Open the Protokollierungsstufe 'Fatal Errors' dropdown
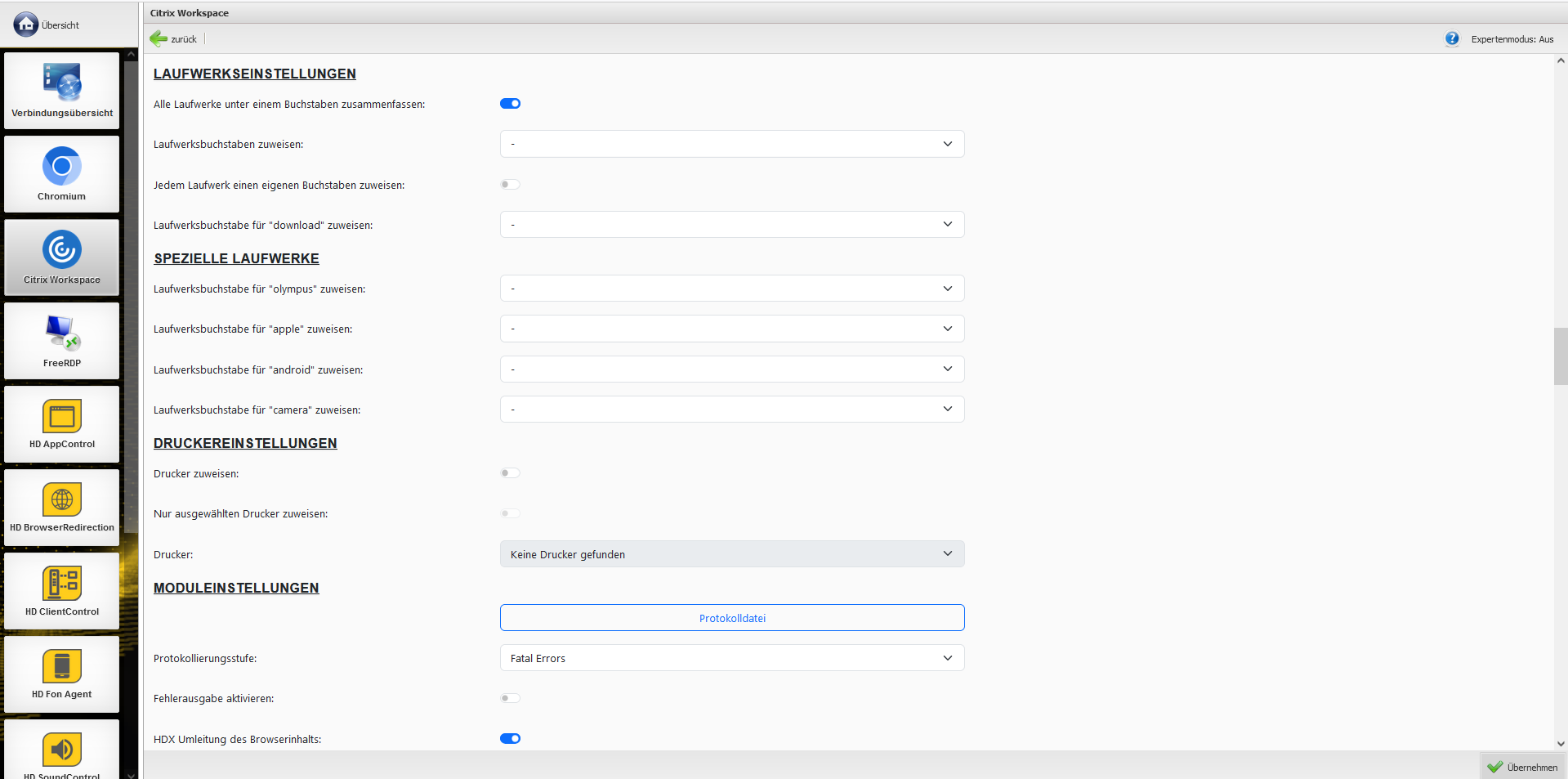The width and height of the screenshot is (1568, 779). (732, 658)
